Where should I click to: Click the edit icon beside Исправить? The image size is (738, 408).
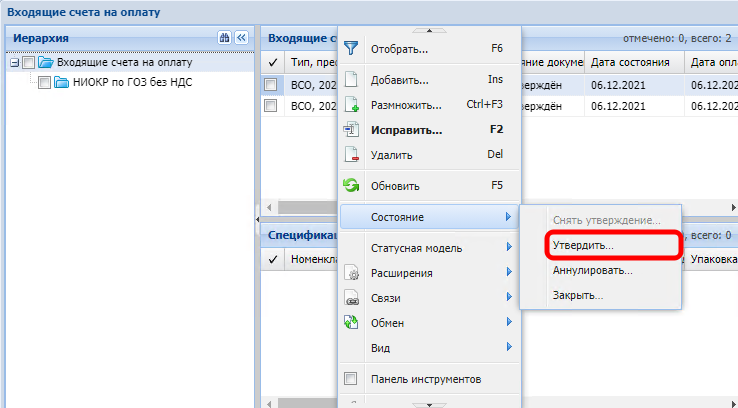[351, 129]
